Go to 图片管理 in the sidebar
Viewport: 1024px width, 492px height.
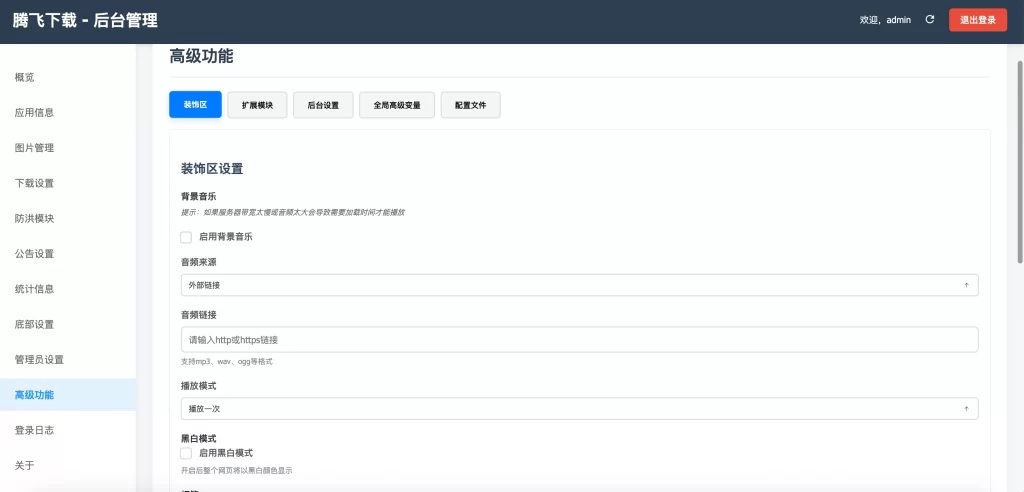pos(34,148)
